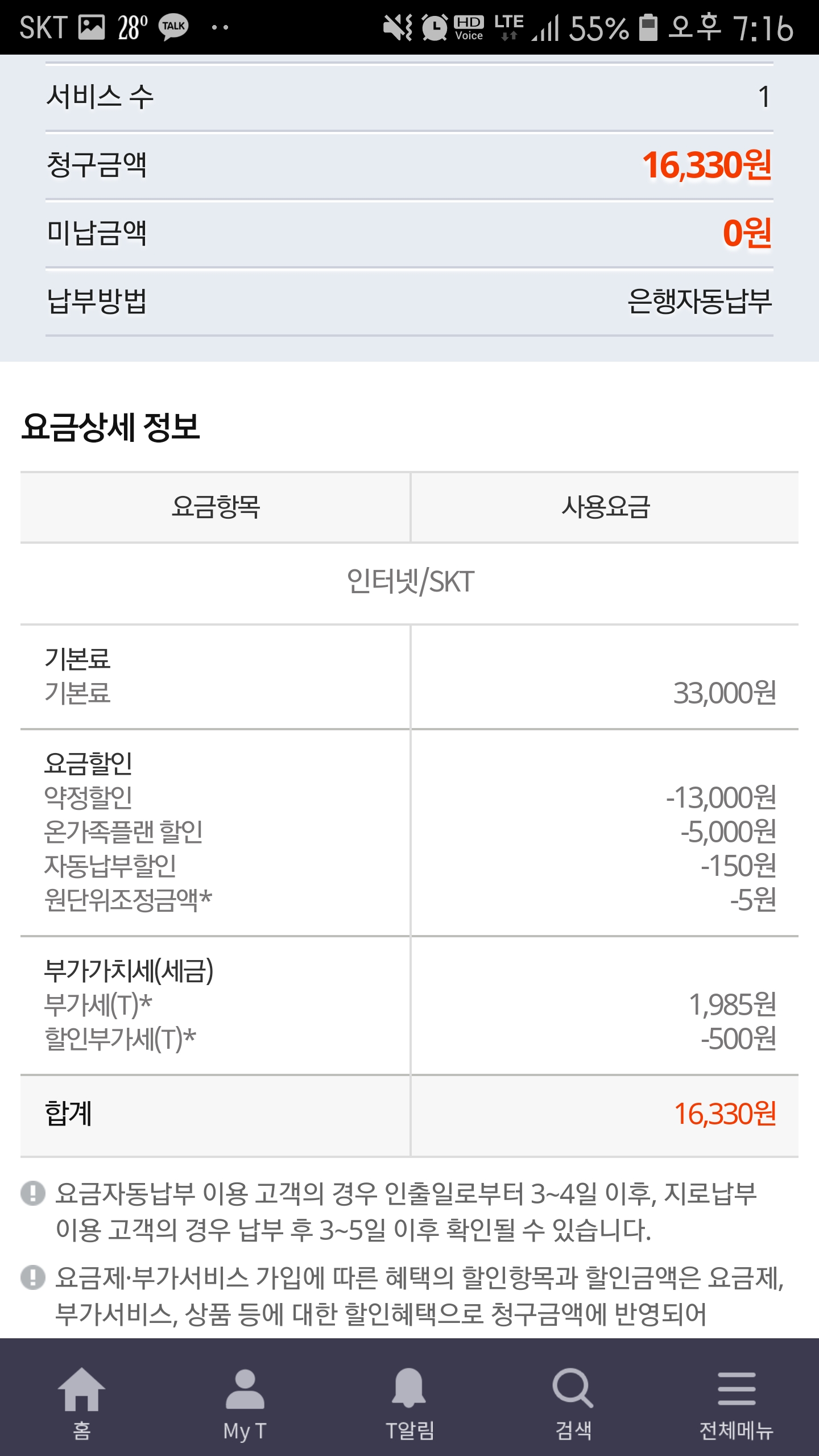This screenshot has height=1456, width=819.
Task: Tap the 인터넷/SKT service section header
Action: [x=410, y=582]
